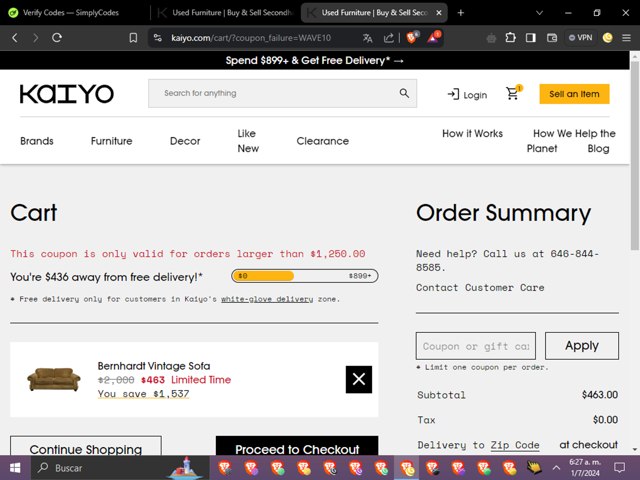Click the browser forward arrow
This screenshot has width=640, height=480.
pyautogui.click(x=36, y=38)
